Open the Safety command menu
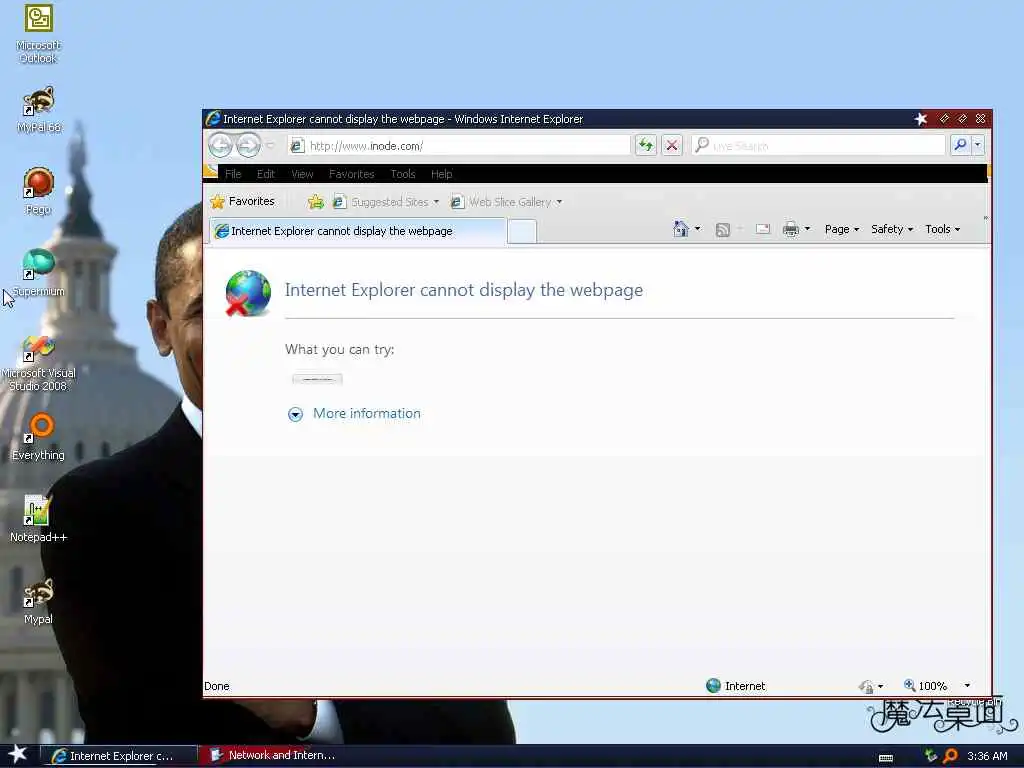 point(891,229)
